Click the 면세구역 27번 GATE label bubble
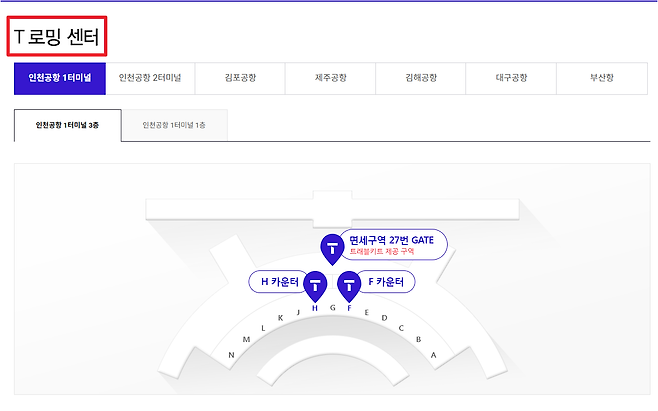658x411 pixels. (393, 240)
